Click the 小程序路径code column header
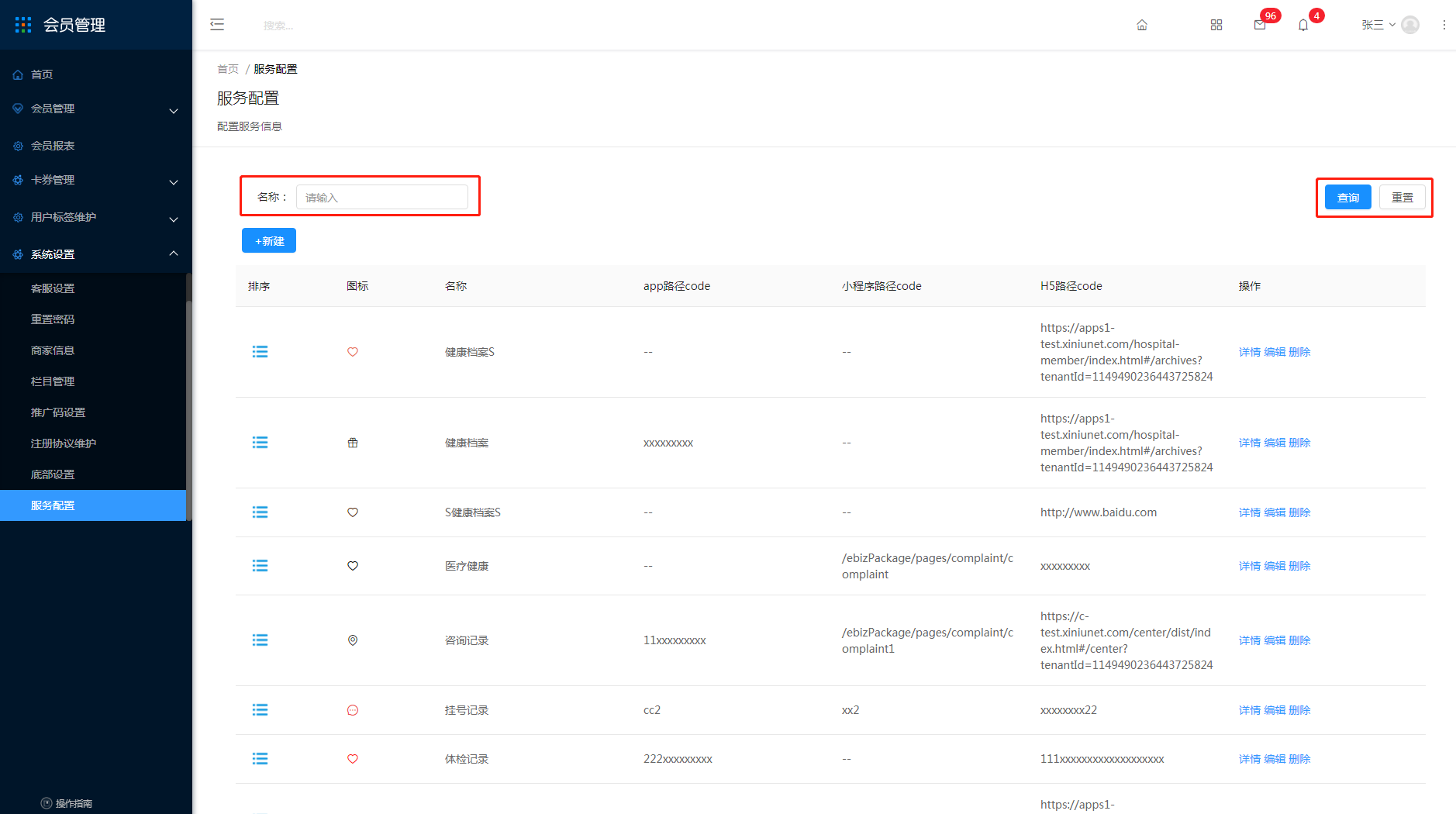 pyautogui.click(x=882, y=286)
